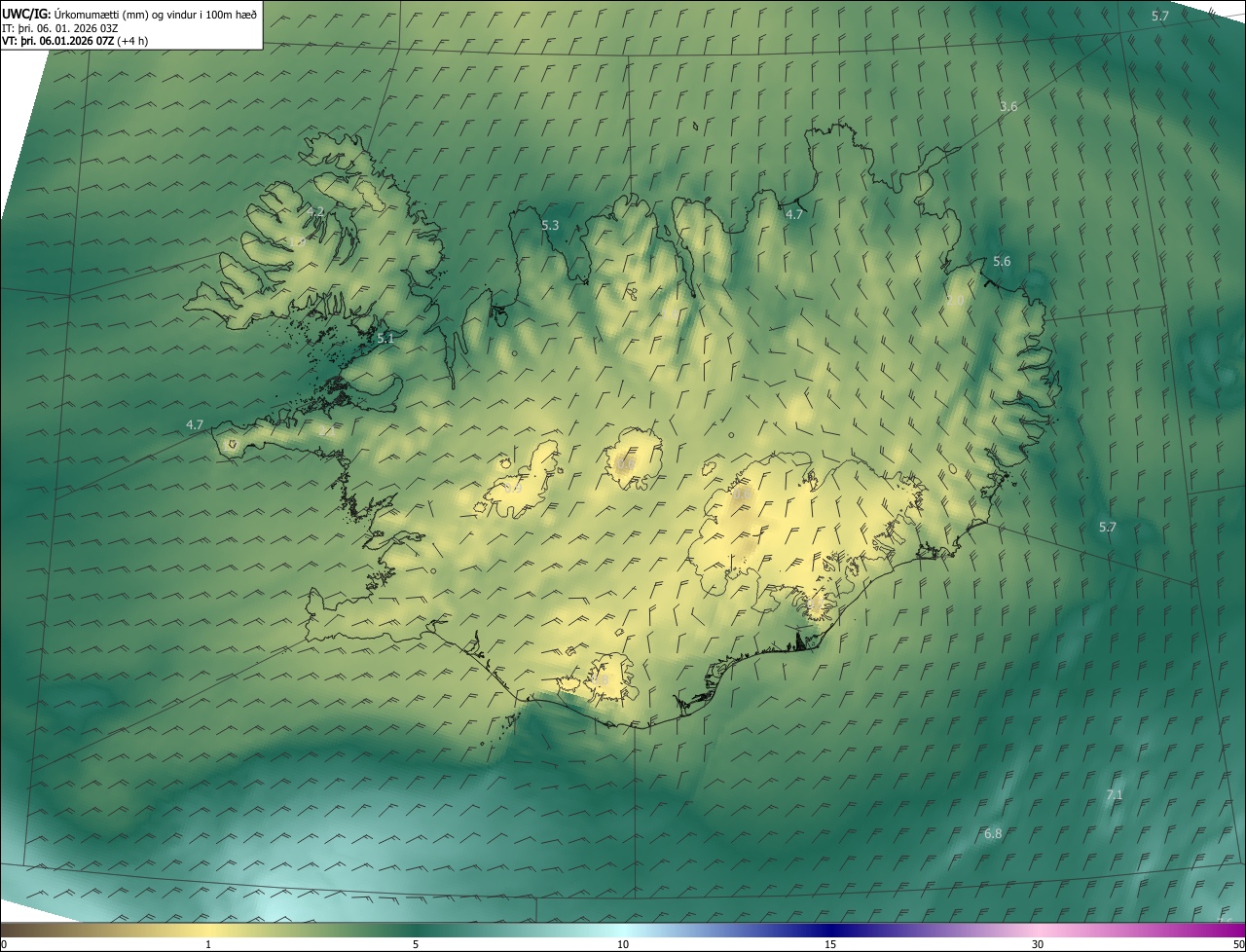
Task: Select the 4.7 label west of Snæfellsnes
Action: 195,425
